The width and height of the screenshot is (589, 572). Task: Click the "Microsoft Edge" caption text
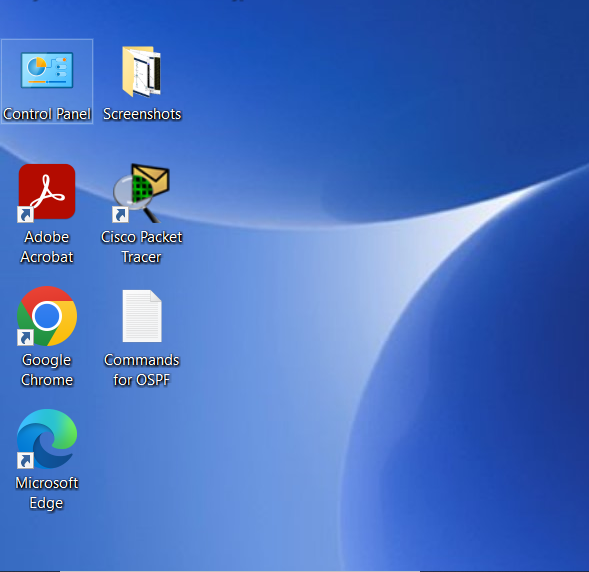(47, 493)
